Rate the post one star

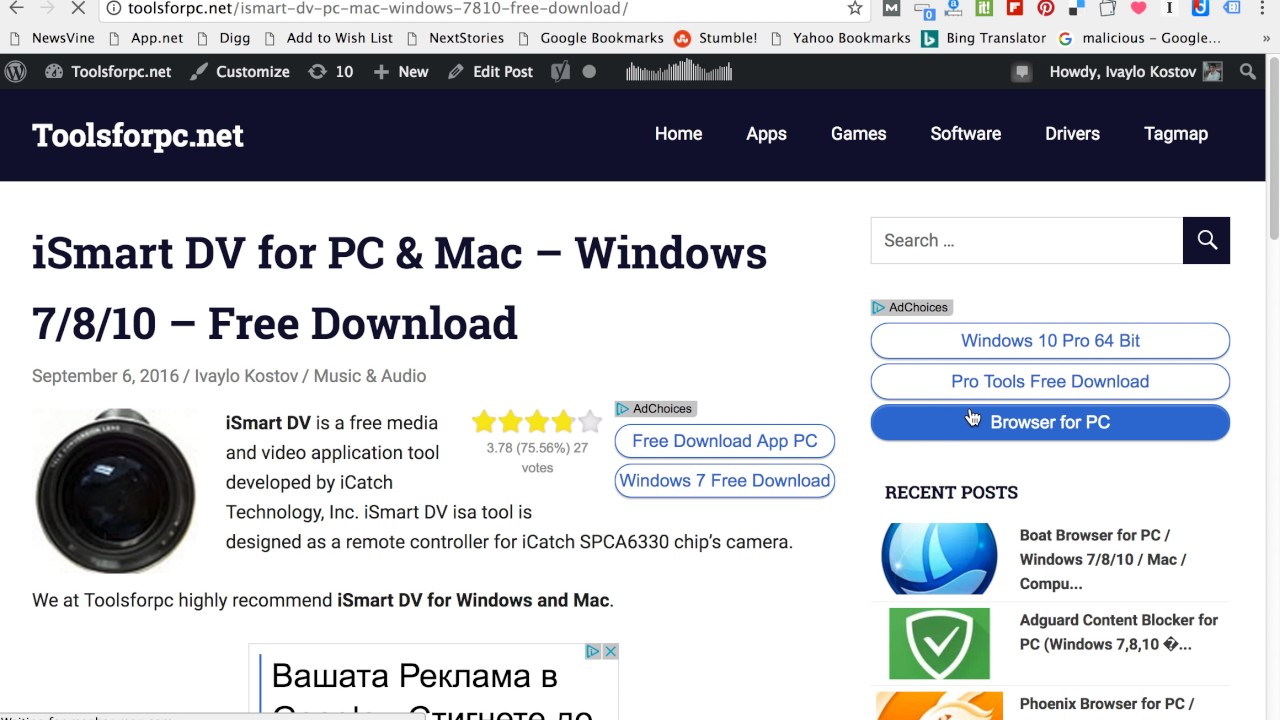484,421
